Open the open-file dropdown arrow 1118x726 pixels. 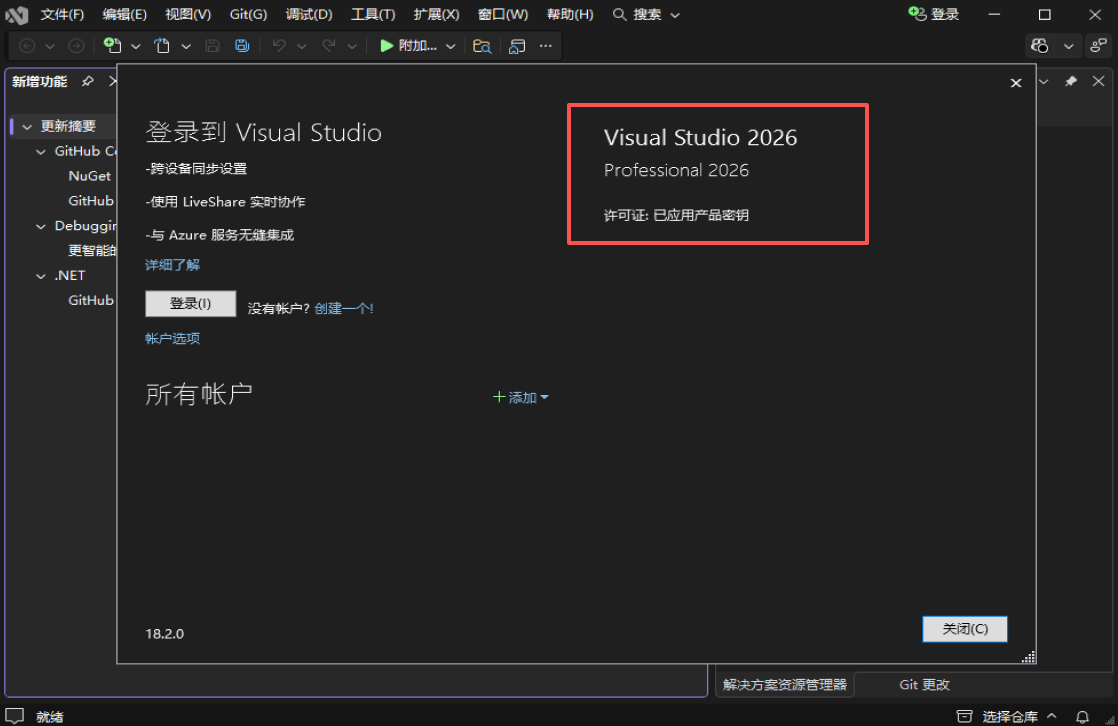[x=186, y=46]
